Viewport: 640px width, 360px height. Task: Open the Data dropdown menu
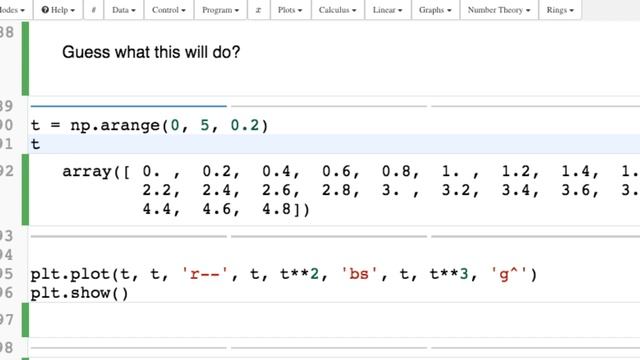(x=124, y=10)
